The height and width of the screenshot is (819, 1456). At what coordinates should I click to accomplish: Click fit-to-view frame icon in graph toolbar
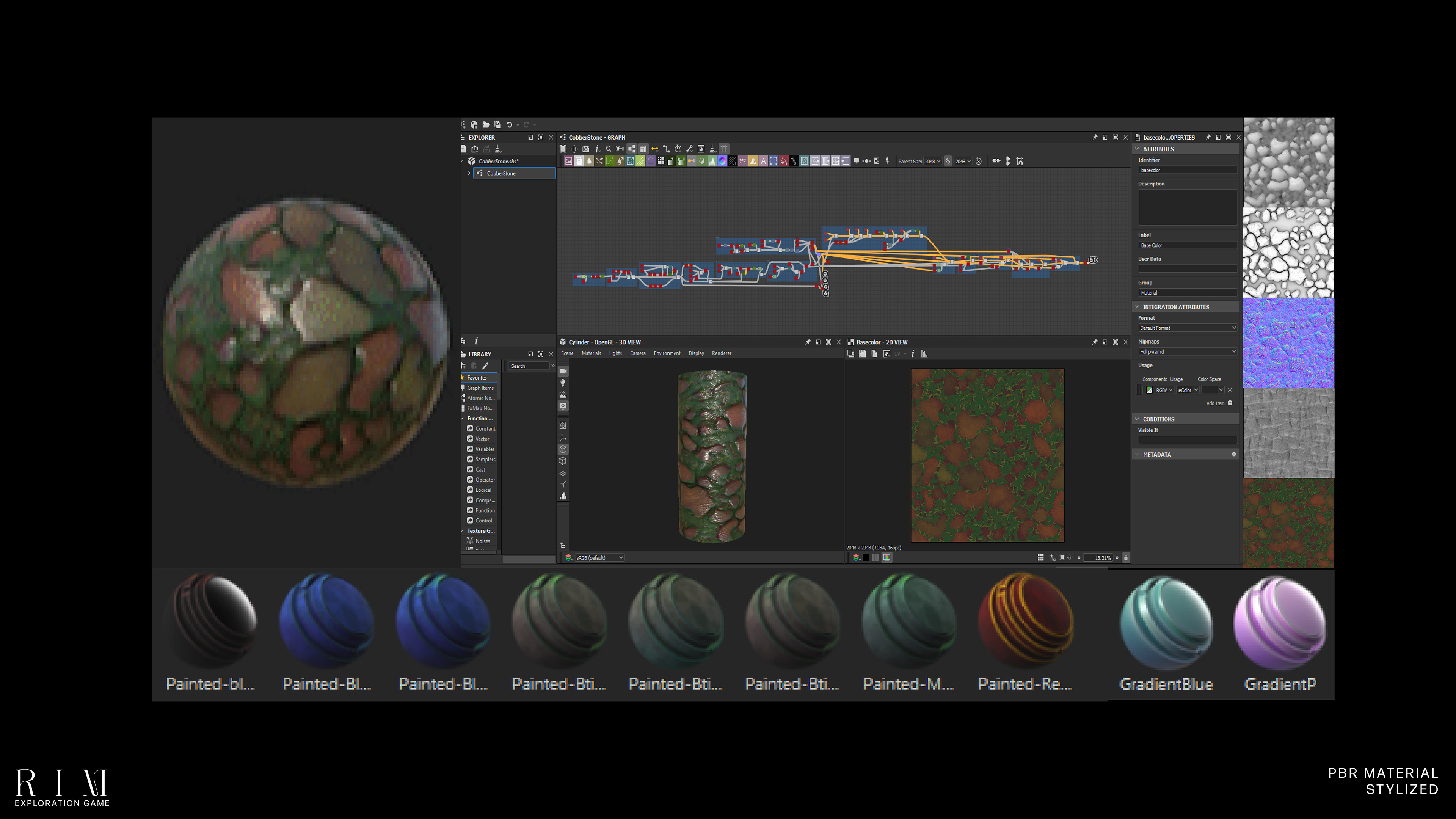[563, 149]
